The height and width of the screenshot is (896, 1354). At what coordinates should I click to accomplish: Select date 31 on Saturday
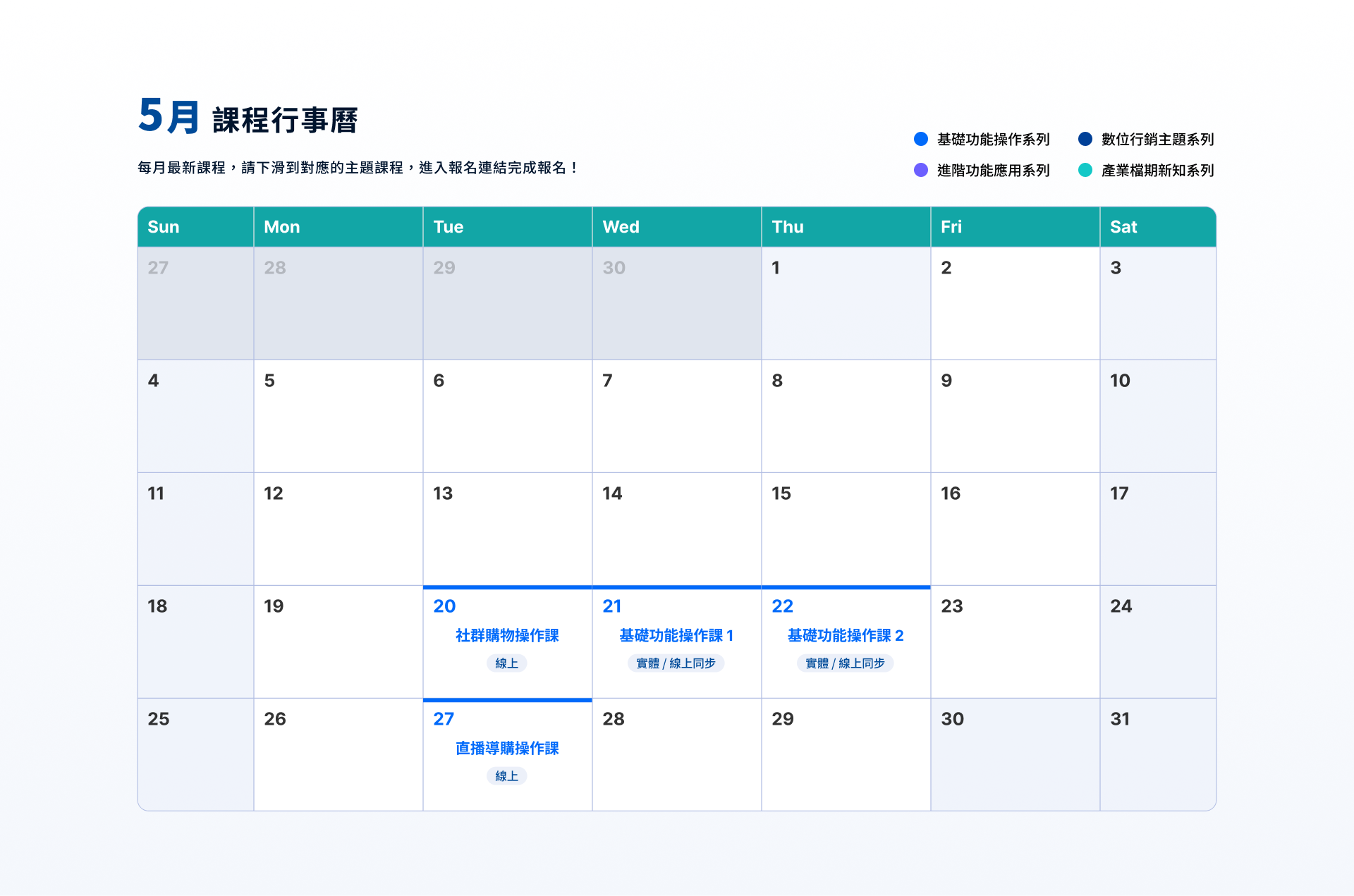pos(1120,719)
